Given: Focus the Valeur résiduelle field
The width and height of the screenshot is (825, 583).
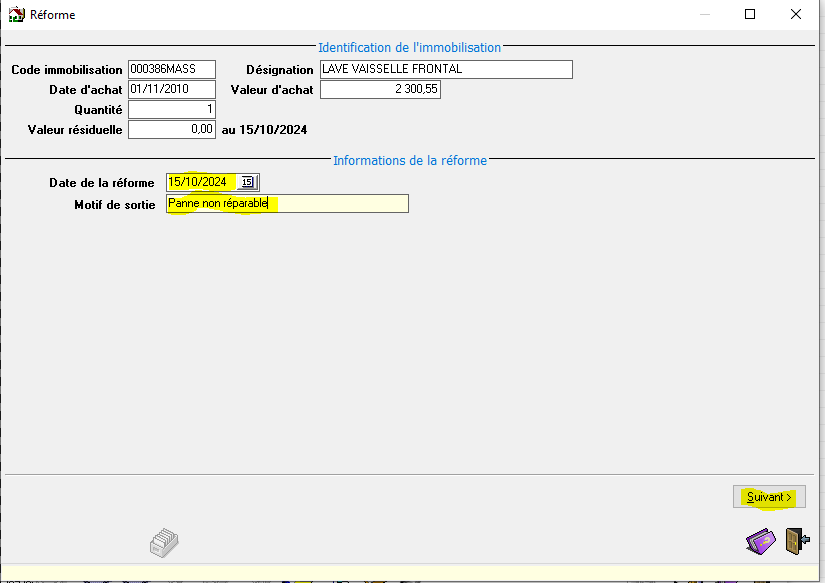Looking at the screenshot, I should coord(171,130).
